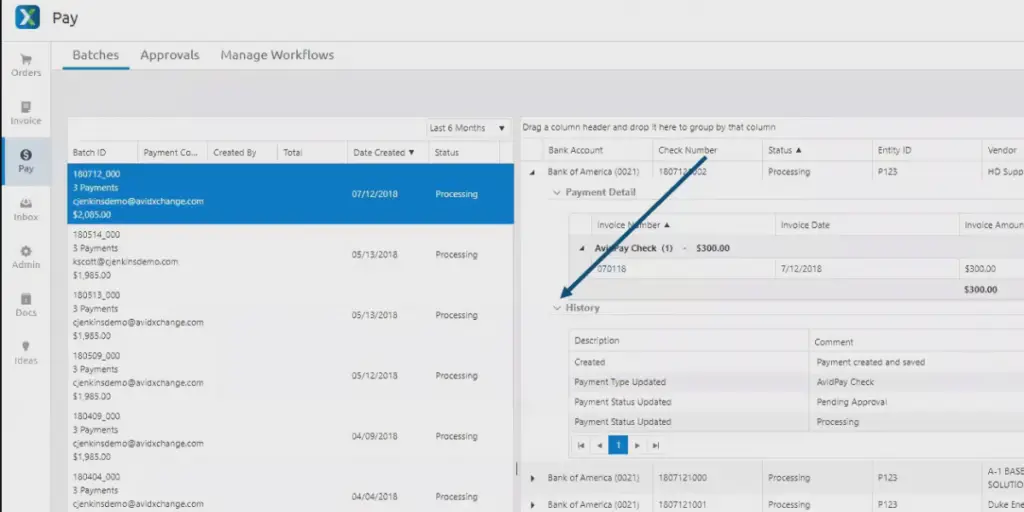Sort payments by Status column header

pyautogui.click(x=817, y=150)
